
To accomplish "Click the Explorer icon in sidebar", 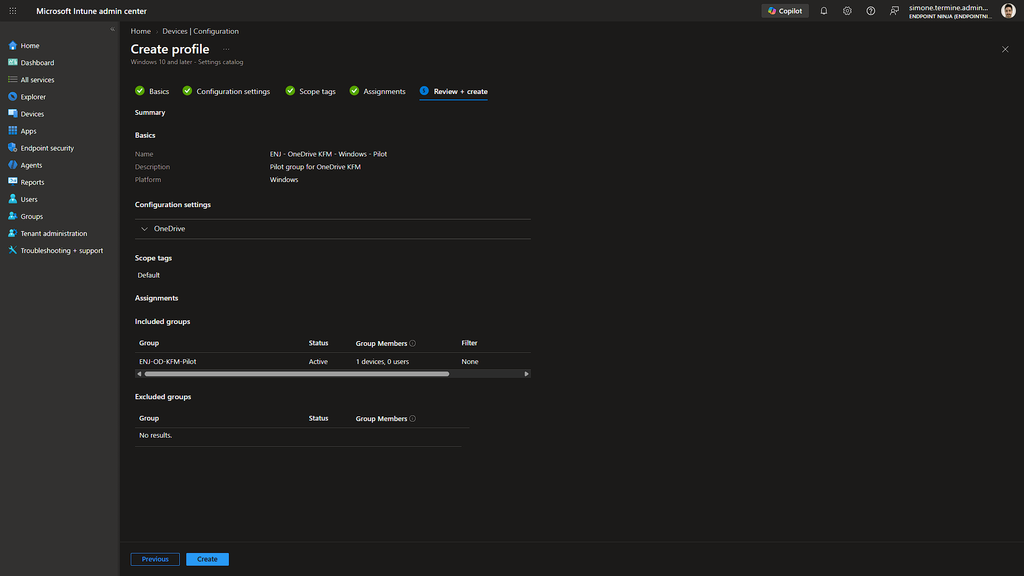I will 12,97.
